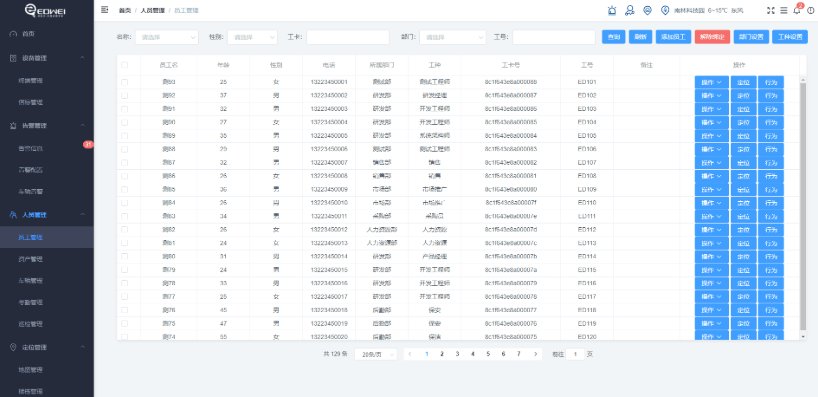
Task: Click 人员管理 in the breadcrumb
Action: tap(152, 10)
